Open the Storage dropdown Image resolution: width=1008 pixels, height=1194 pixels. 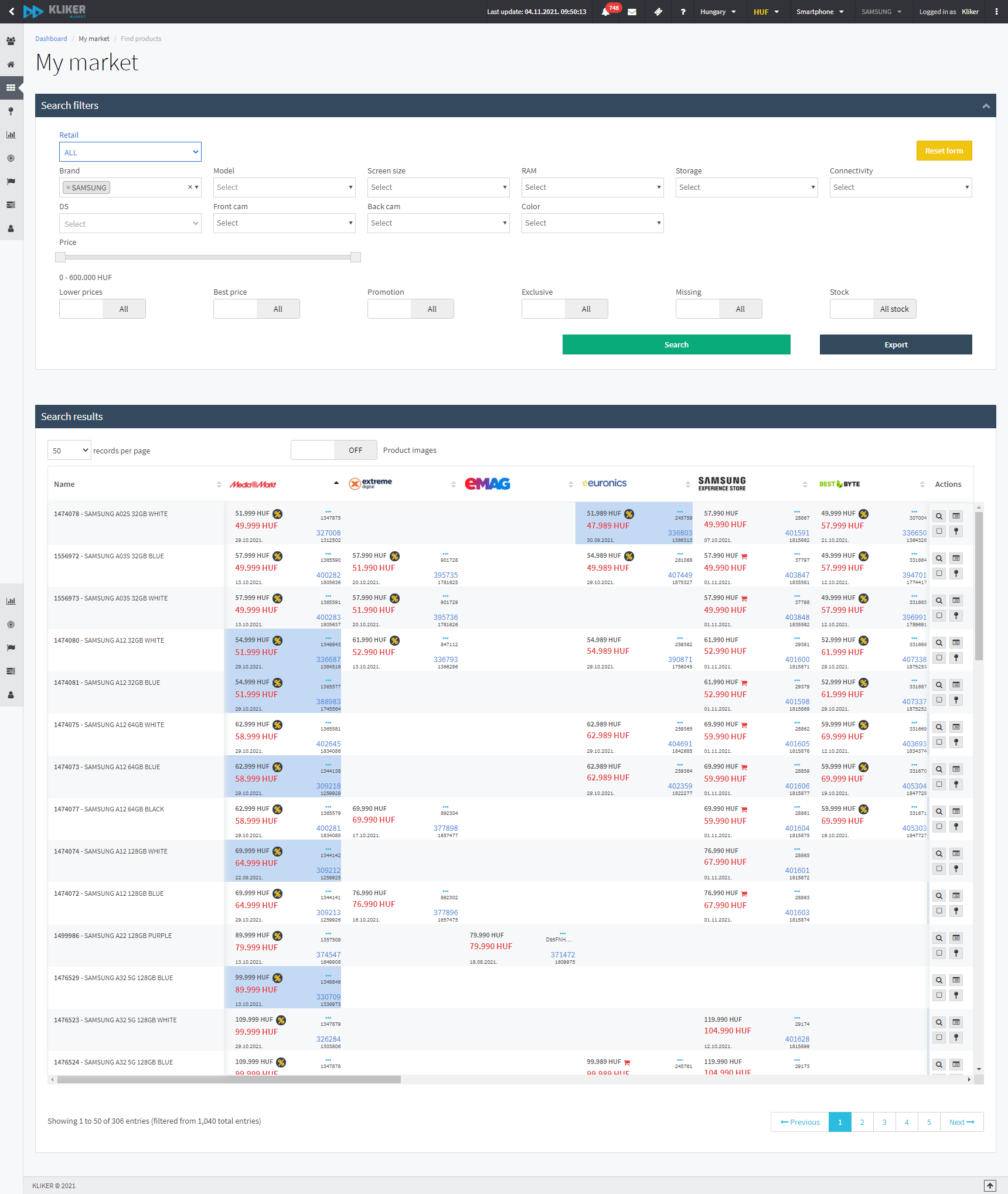point(747,187)
